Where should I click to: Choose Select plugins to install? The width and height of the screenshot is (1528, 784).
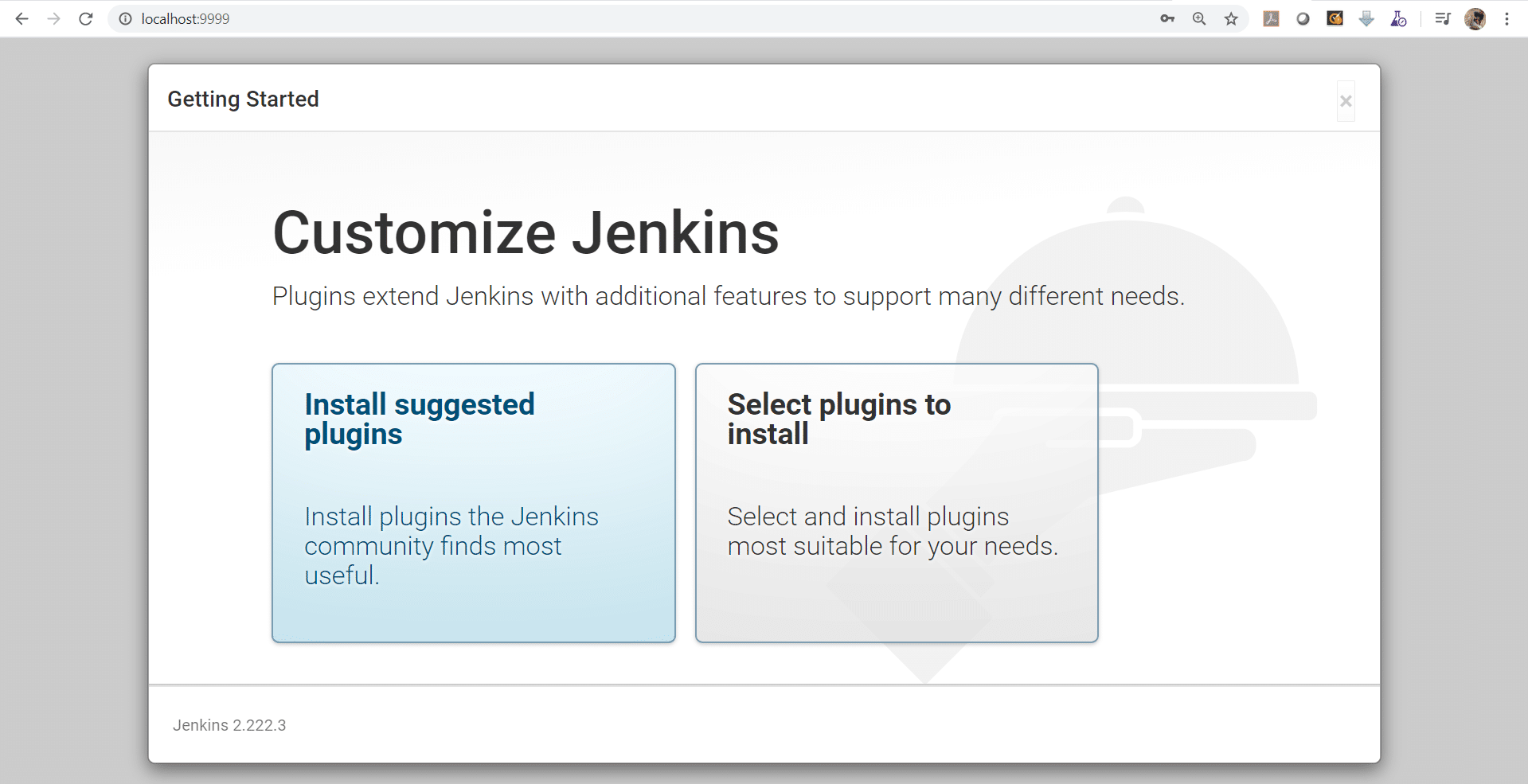(897, 503)
